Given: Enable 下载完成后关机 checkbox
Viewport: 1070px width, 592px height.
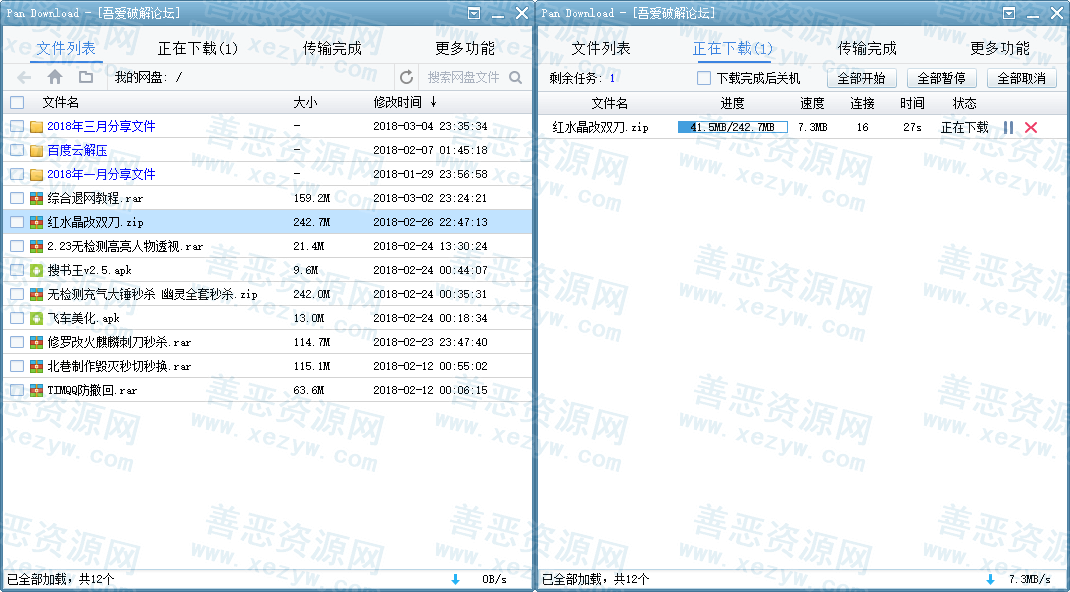Looking at the screenshot, I should (704, 78).
